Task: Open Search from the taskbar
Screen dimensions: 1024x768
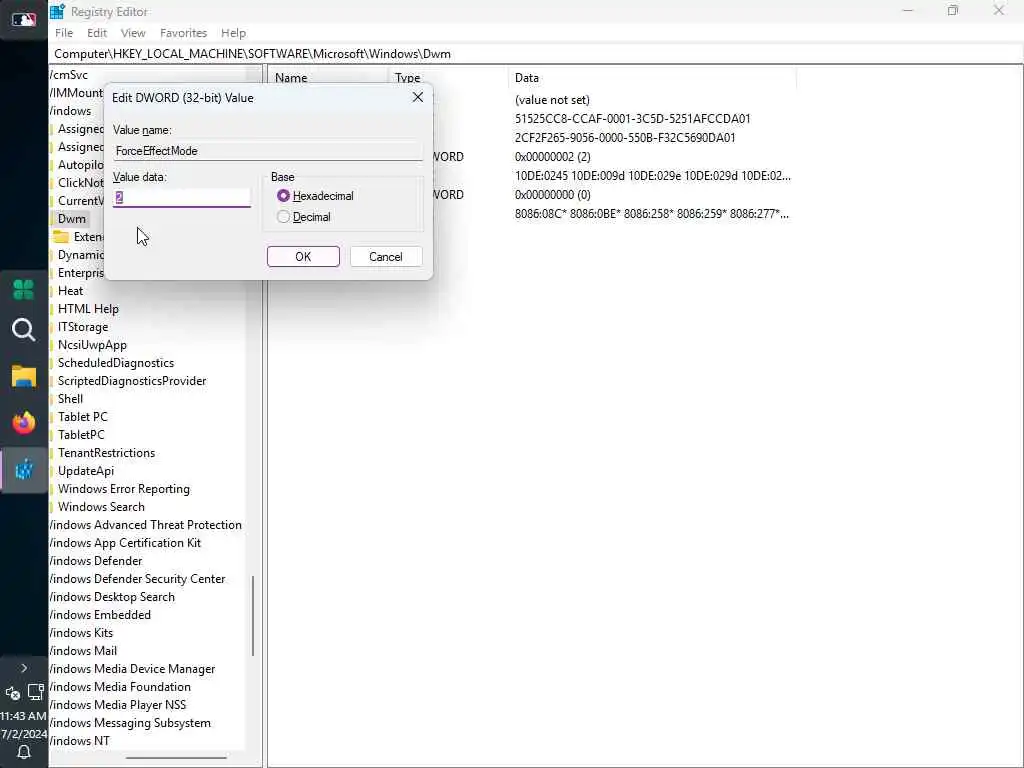Action: coord(24,330)
